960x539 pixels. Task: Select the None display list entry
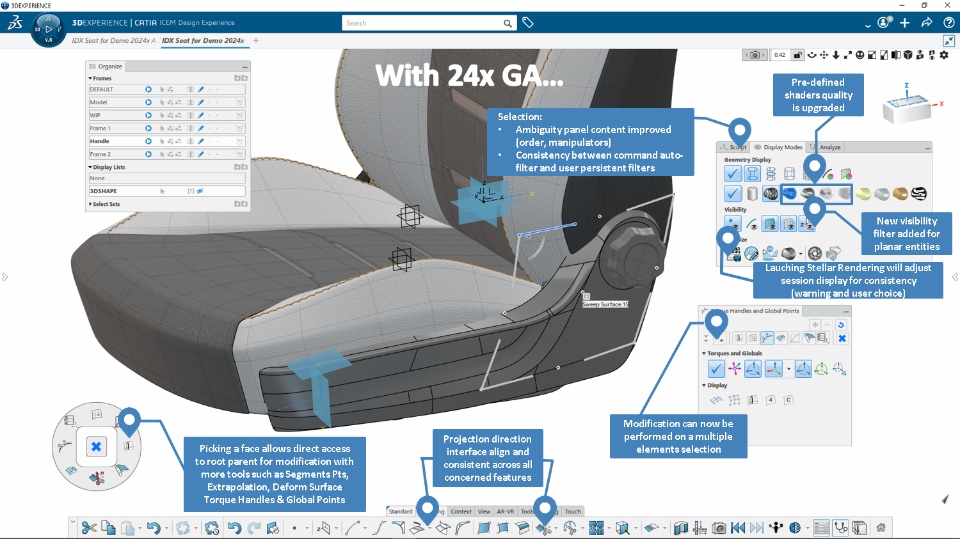(167, 178)
